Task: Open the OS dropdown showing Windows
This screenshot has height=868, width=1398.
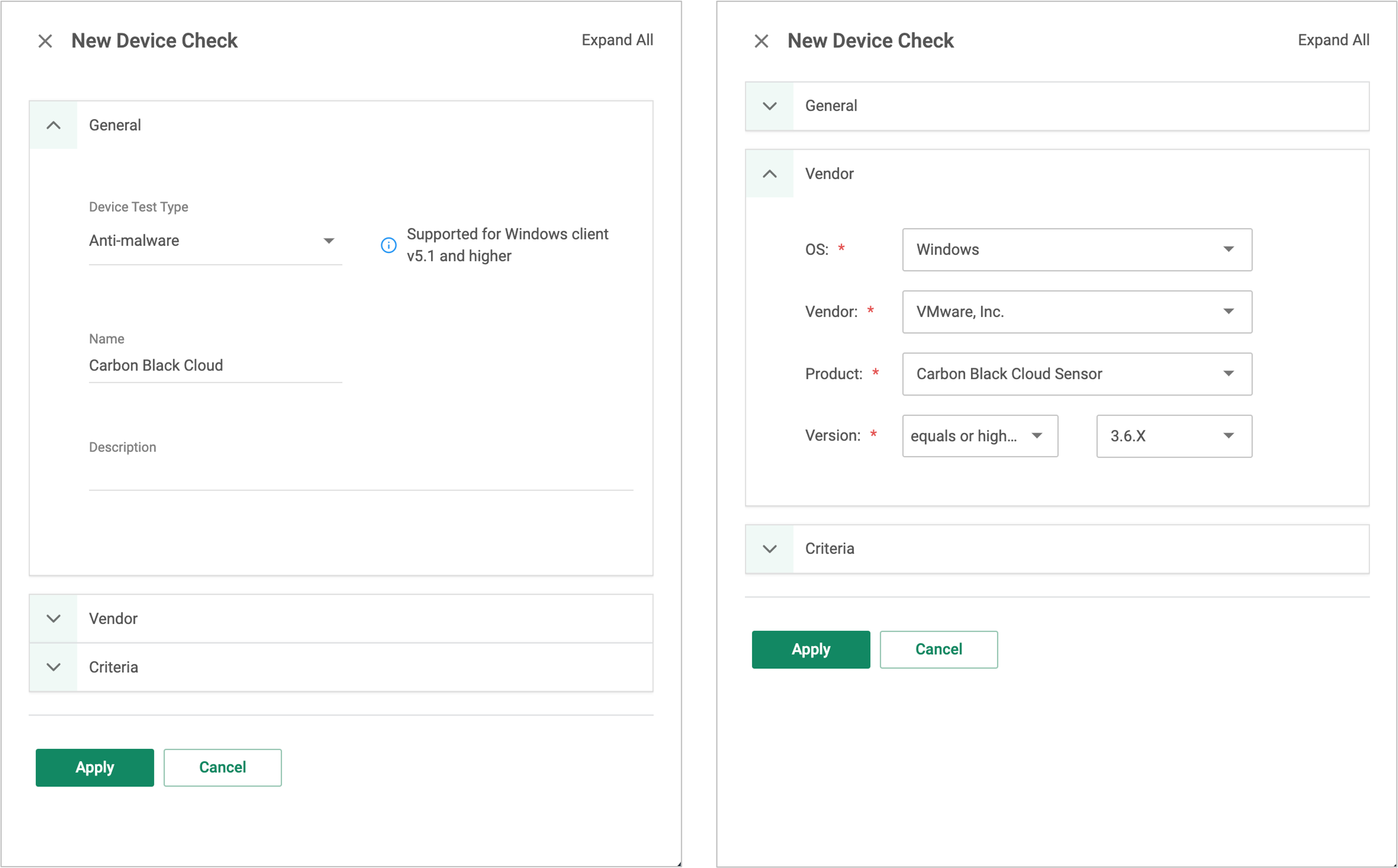Action: [x=1077, y=250]
